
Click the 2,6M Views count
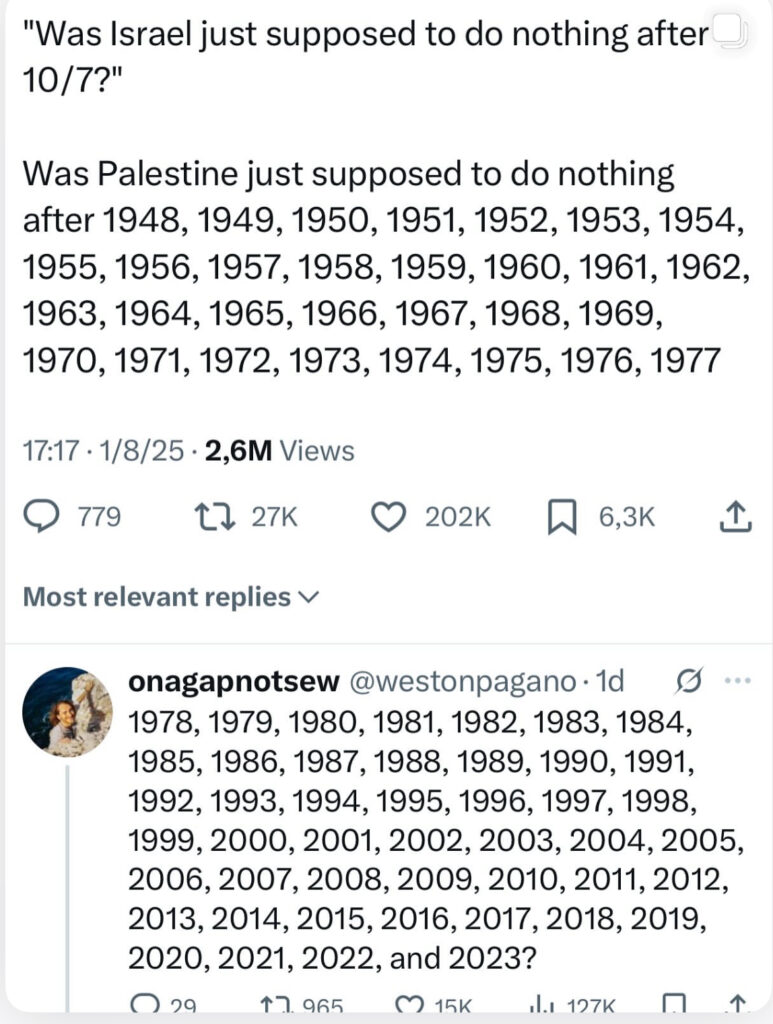click(279, 451)
